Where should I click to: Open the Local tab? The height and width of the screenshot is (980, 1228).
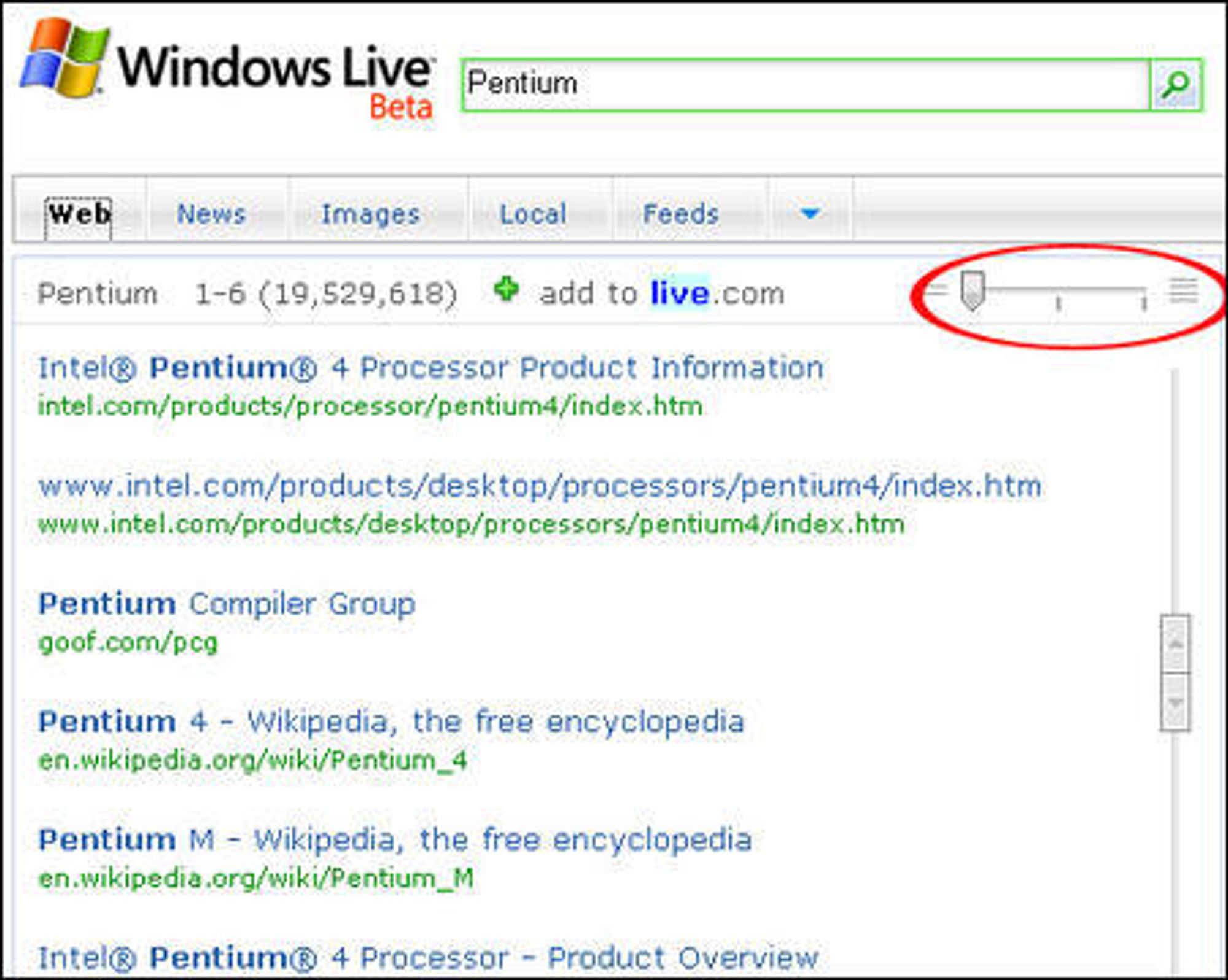533,214
